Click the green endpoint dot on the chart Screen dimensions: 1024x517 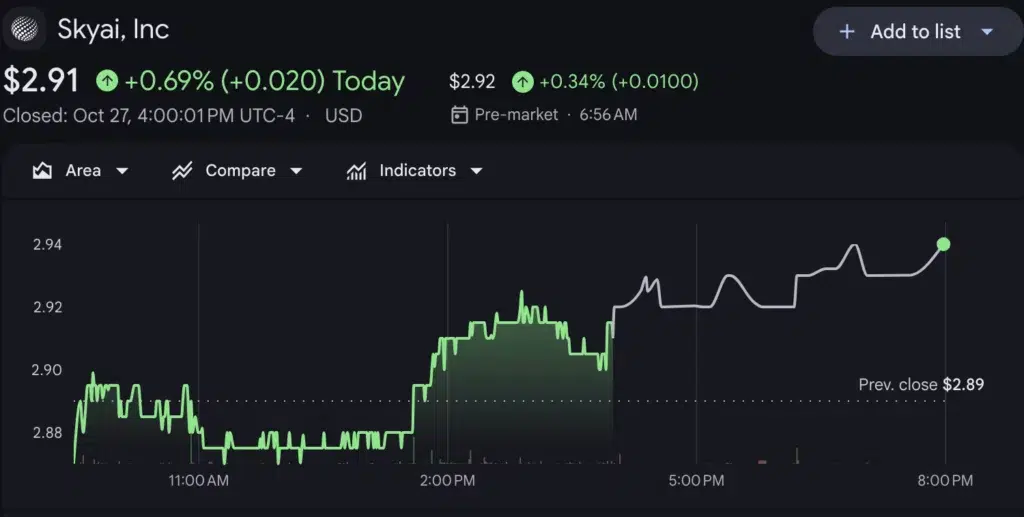pos(943,244)
